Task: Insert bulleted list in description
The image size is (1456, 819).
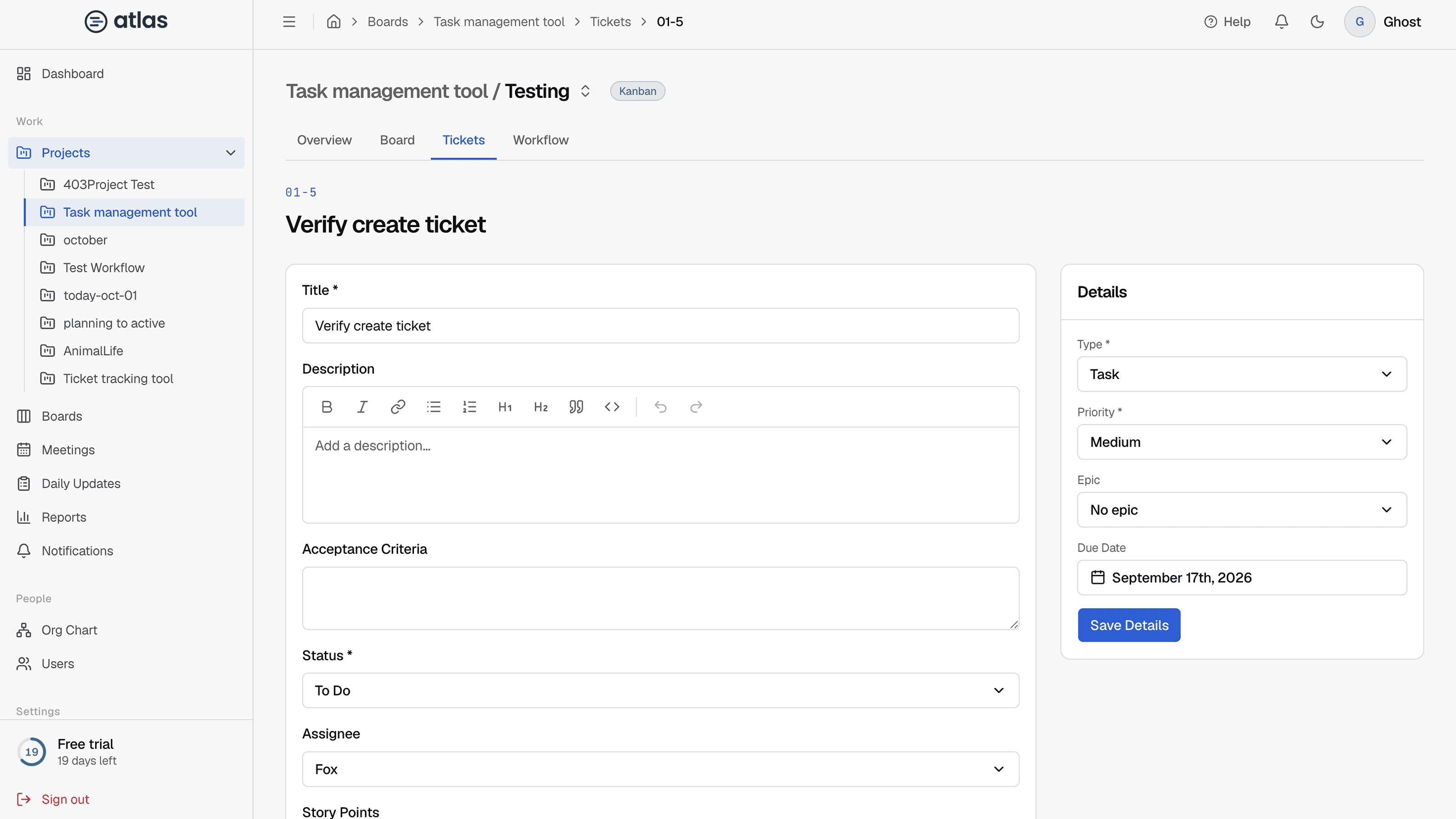Action: coord(434,407)
